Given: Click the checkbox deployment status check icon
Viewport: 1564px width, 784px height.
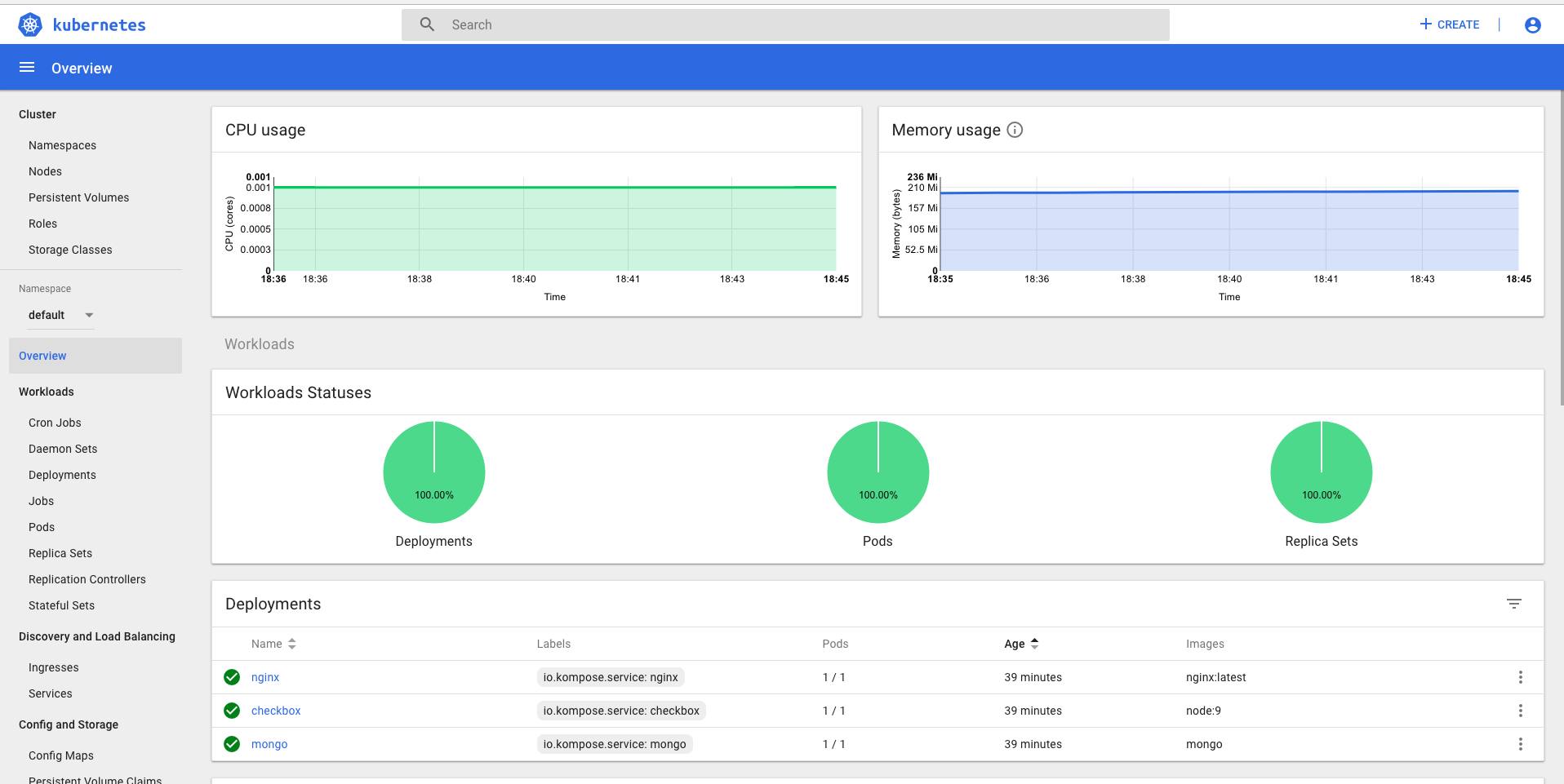Looking at the screenshot, I should 232,711.
